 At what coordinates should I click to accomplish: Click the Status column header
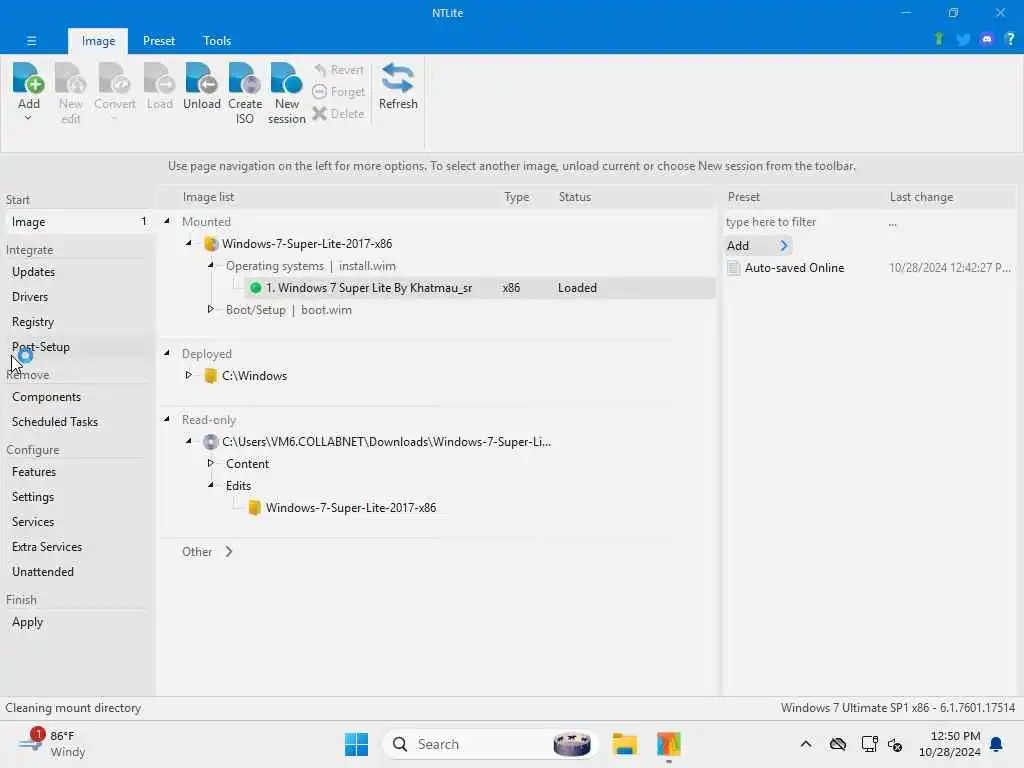point(575,197)
